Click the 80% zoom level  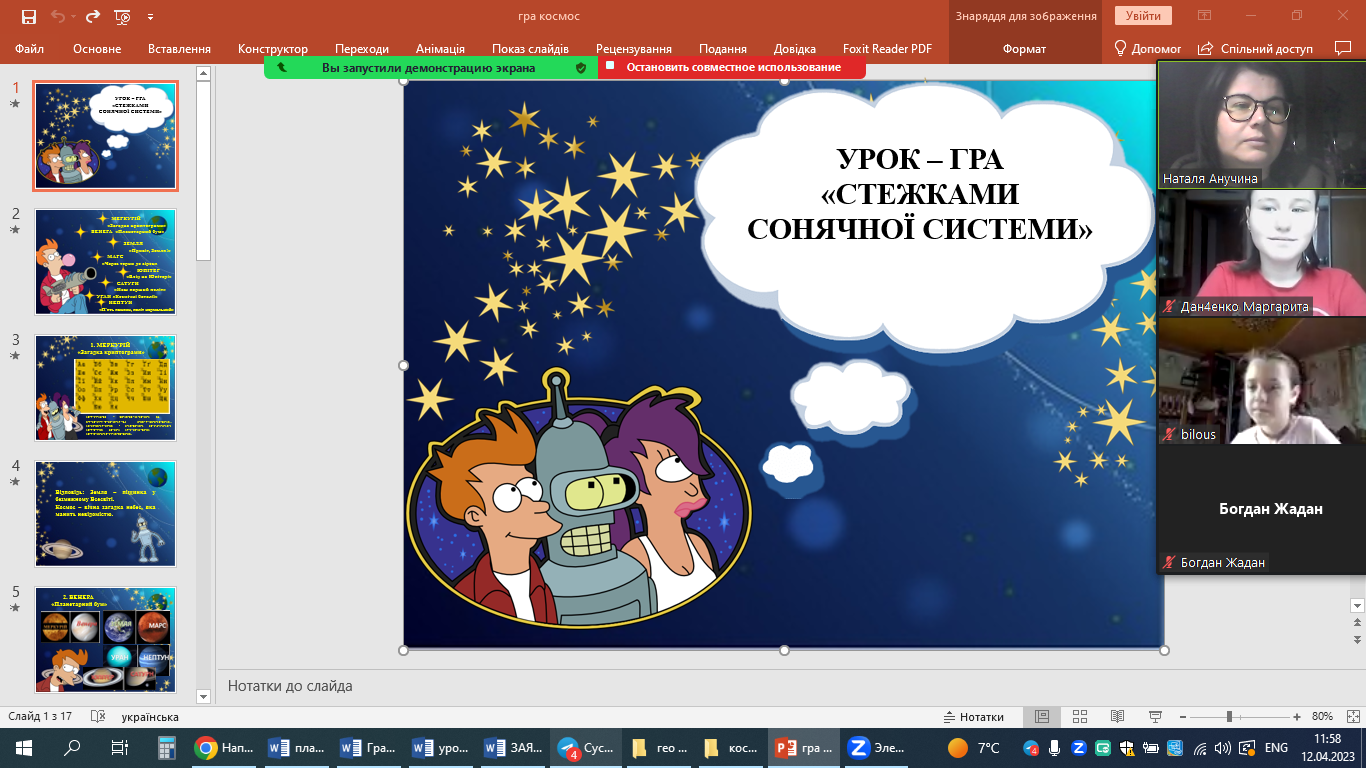[1322, 717]
